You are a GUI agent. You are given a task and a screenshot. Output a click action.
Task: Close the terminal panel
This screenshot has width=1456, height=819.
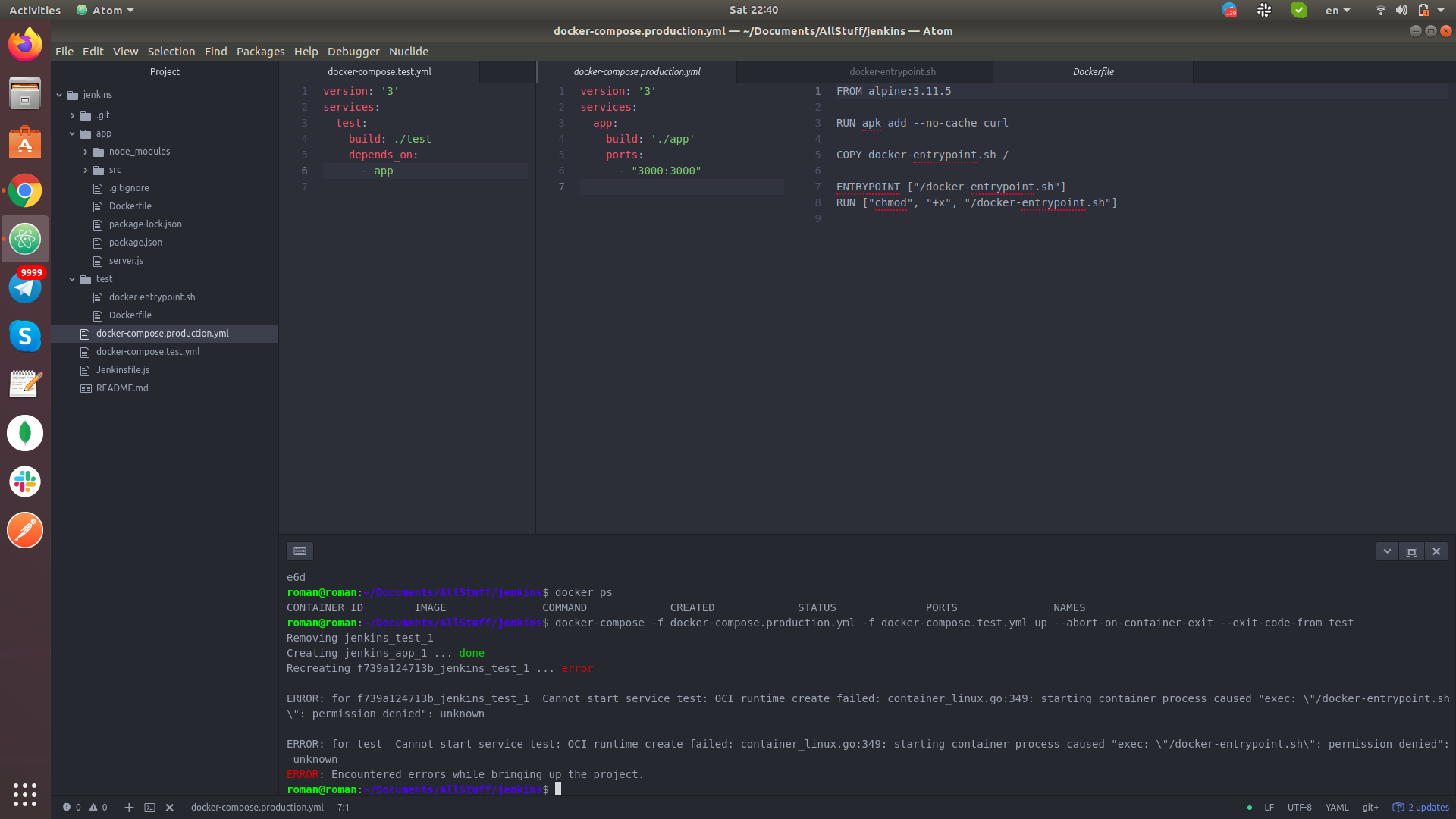click(1436, 551)
